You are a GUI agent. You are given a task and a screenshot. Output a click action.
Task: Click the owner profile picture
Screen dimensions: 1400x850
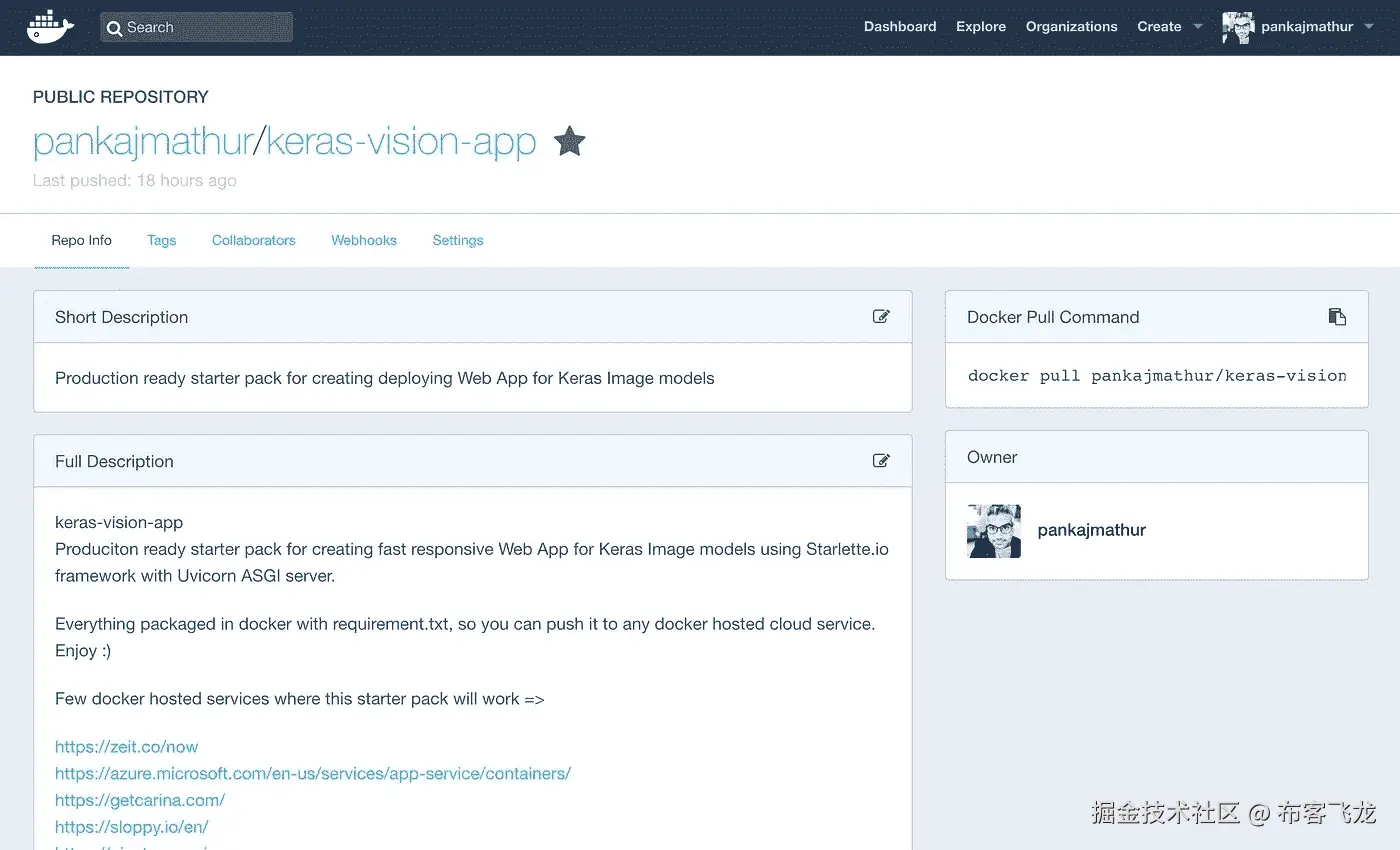click(994, 531)
